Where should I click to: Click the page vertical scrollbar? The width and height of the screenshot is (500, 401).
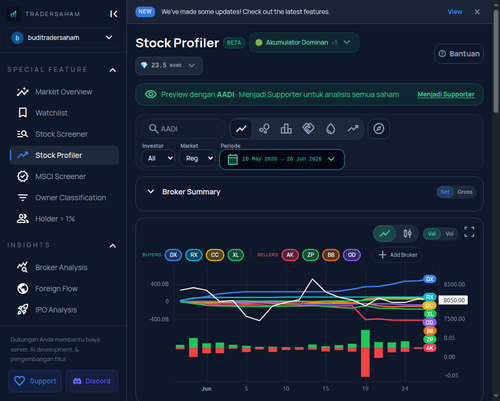pyautogui.click(x=496, y=62)
